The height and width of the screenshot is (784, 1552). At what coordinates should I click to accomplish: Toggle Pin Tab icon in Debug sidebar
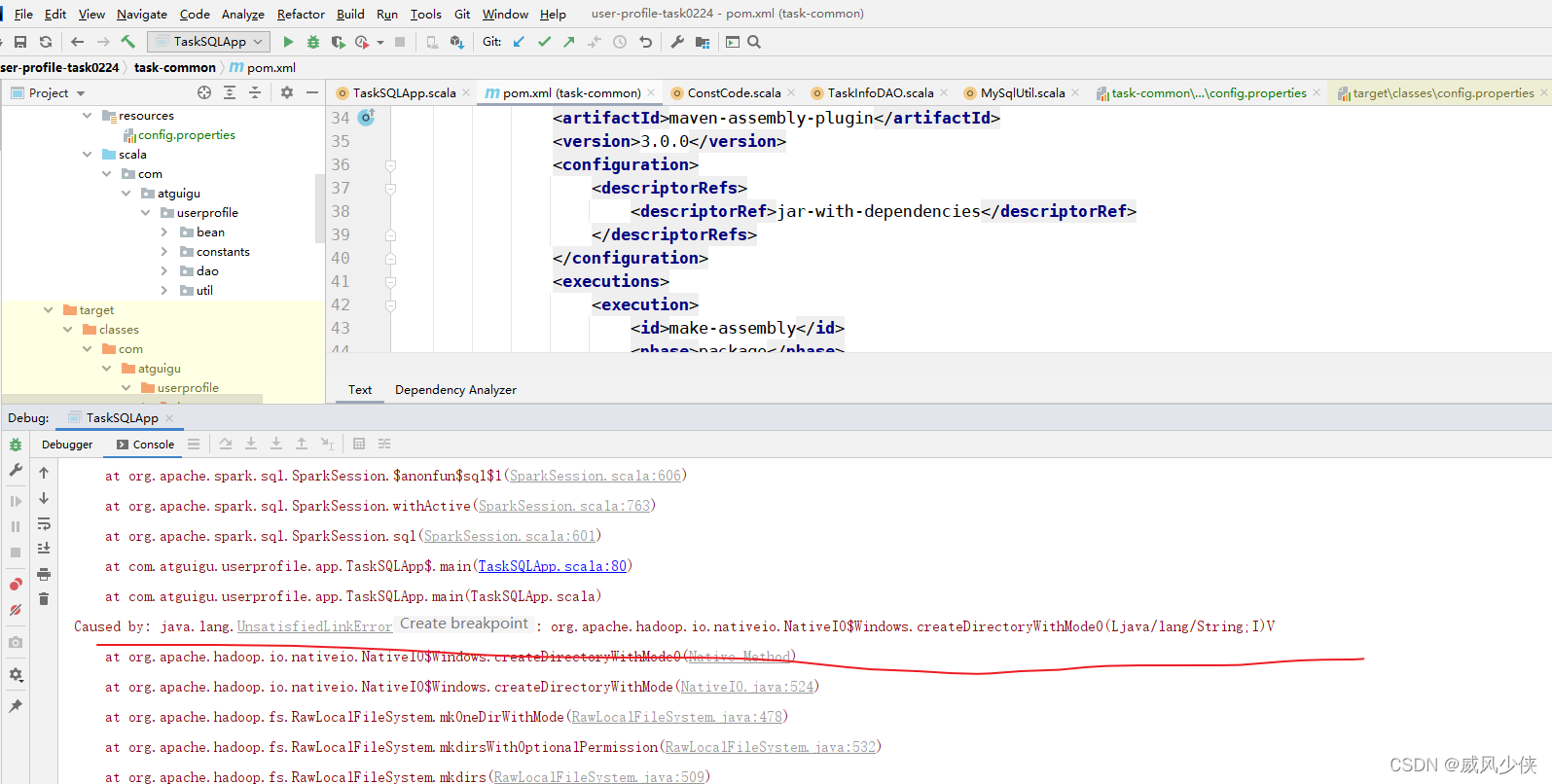(x=16, y=706)
